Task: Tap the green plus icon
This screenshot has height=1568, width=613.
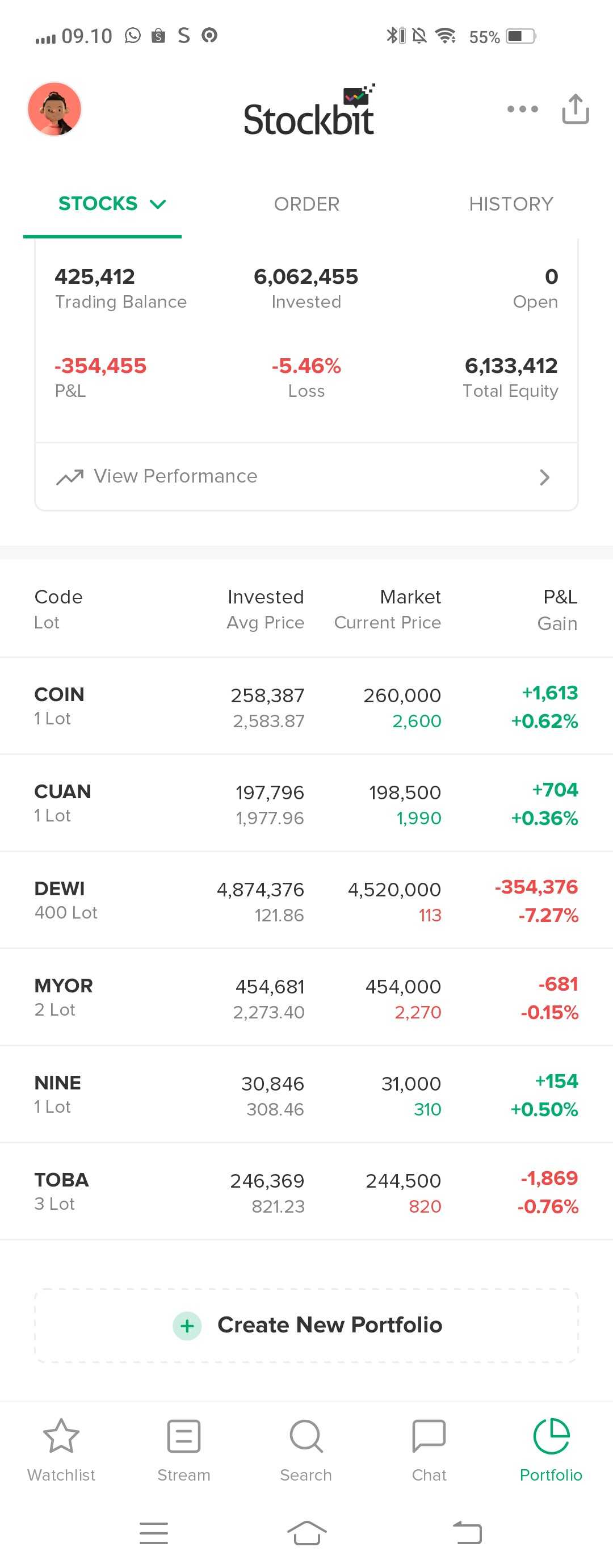Action: (187, 1325)
